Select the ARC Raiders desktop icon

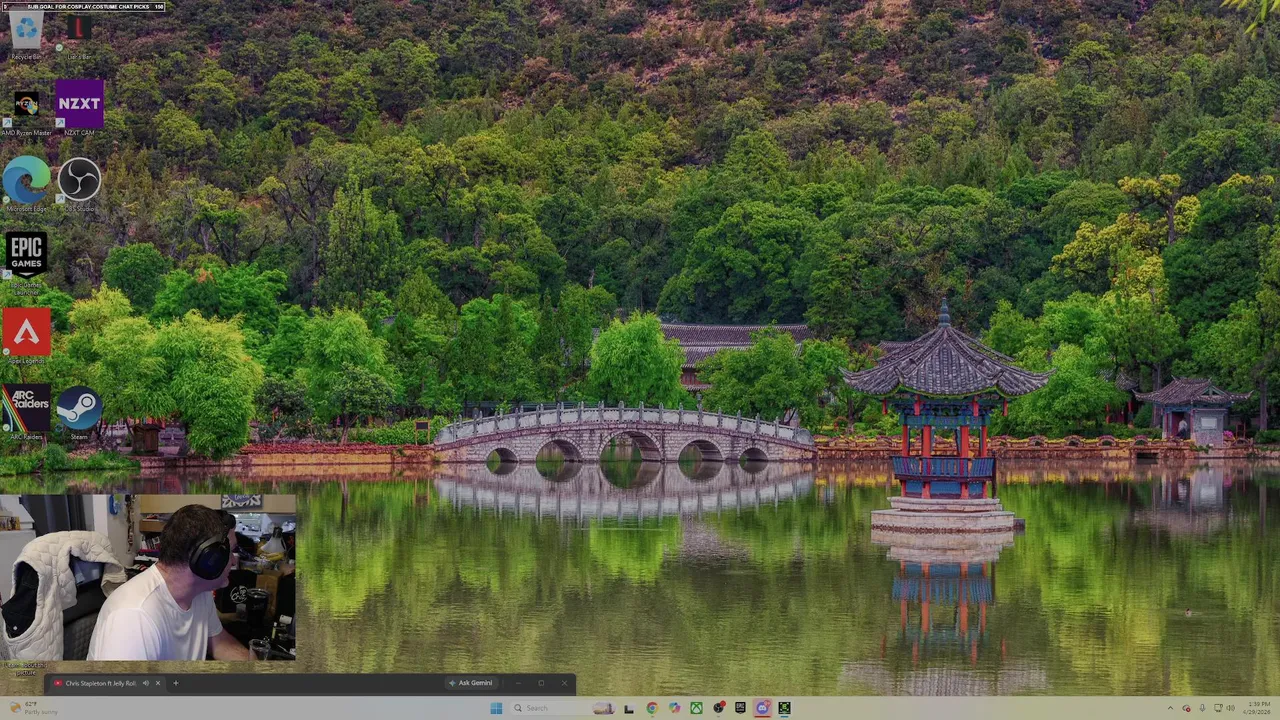click(26, 413)
